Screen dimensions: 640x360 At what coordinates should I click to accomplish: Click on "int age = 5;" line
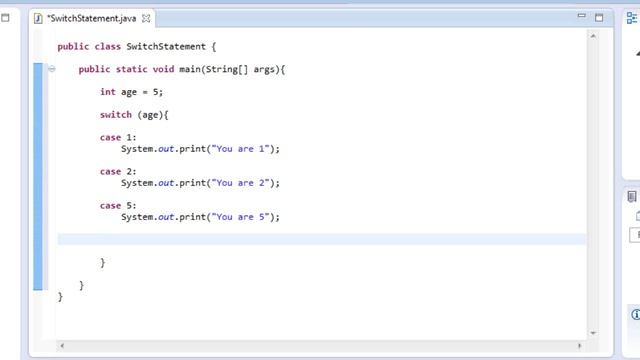coord(131,92)
